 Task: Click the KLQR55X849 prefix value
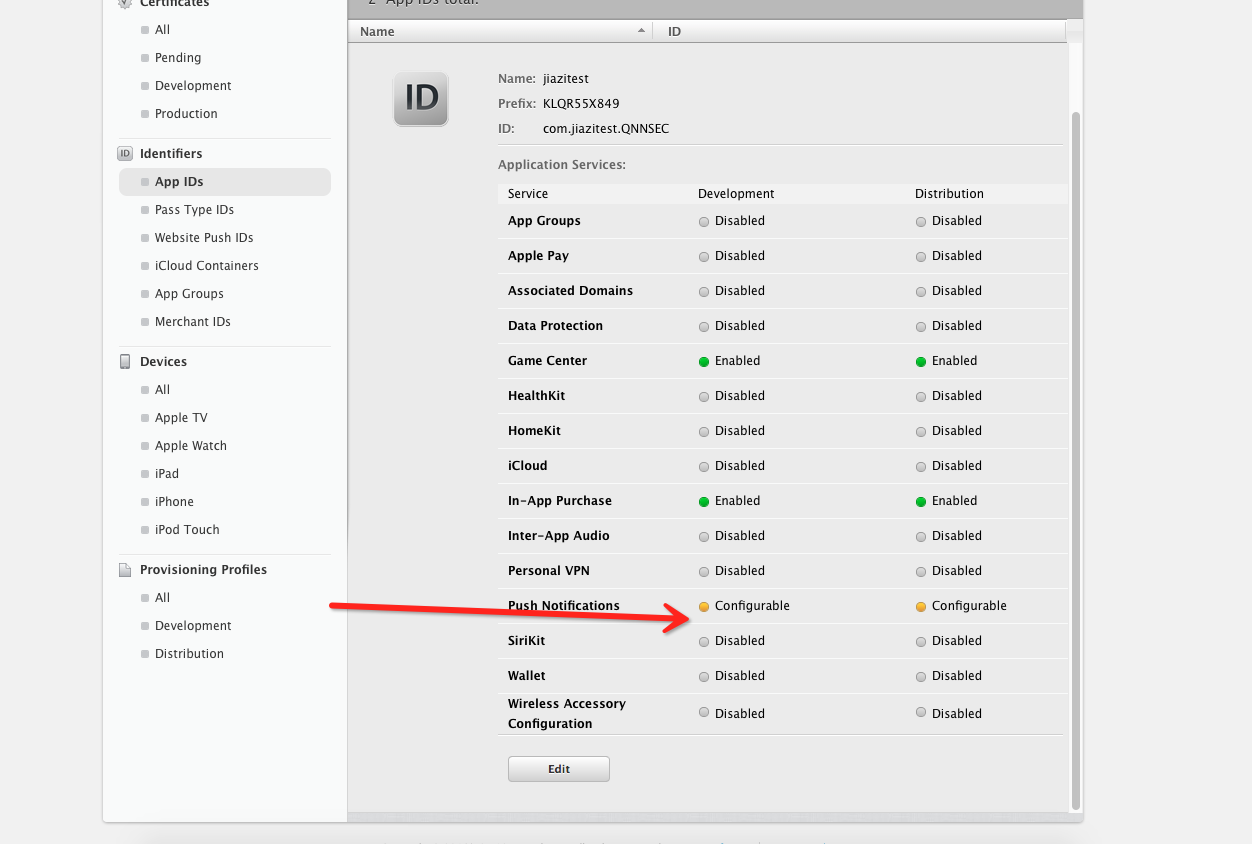(x=581, y=104)
